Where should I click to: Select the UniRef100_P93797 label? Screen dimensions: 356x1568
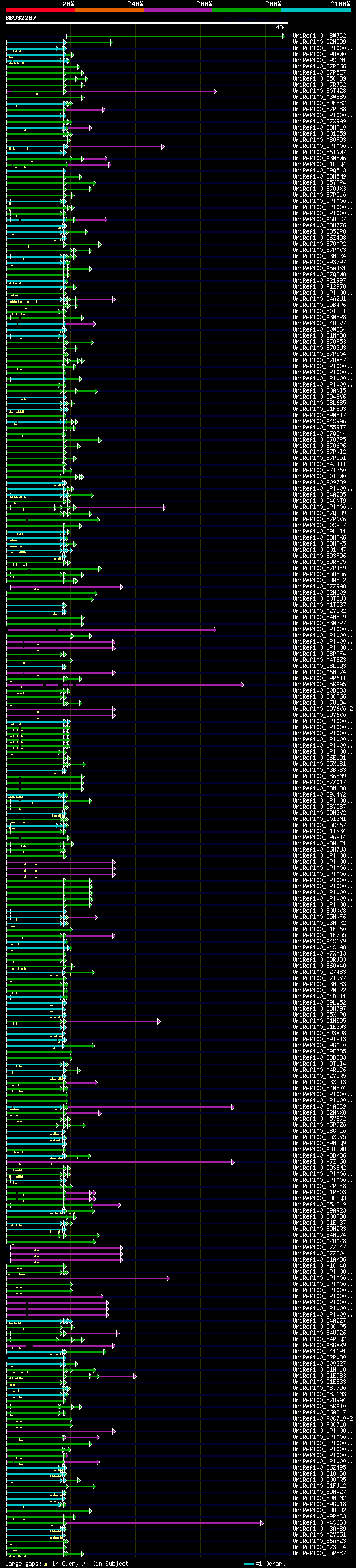319,263
